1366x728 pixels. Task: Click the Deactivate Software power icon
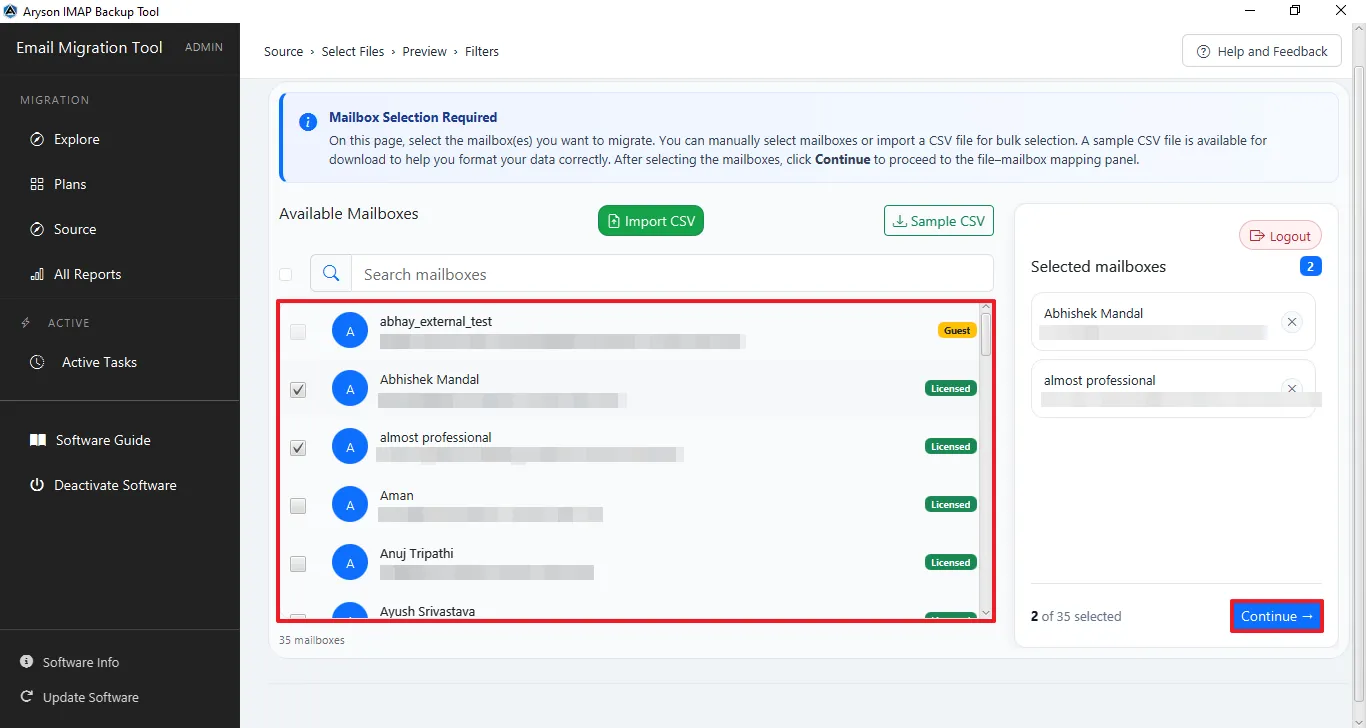37,485
